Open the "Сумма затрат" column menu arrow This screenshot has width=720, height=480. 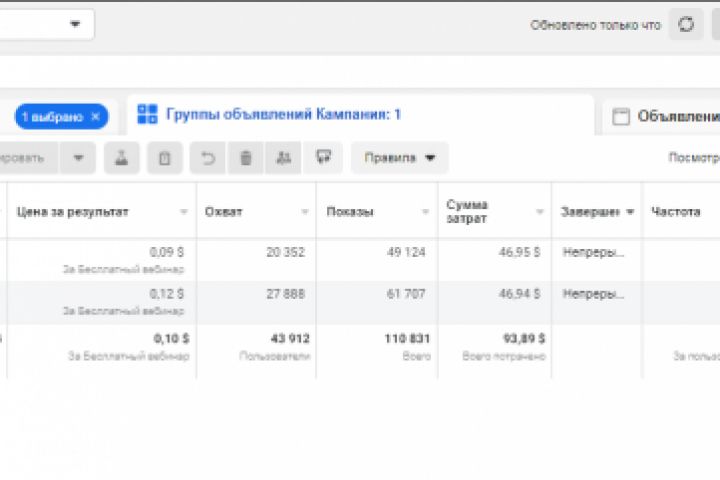click(540, 212)
